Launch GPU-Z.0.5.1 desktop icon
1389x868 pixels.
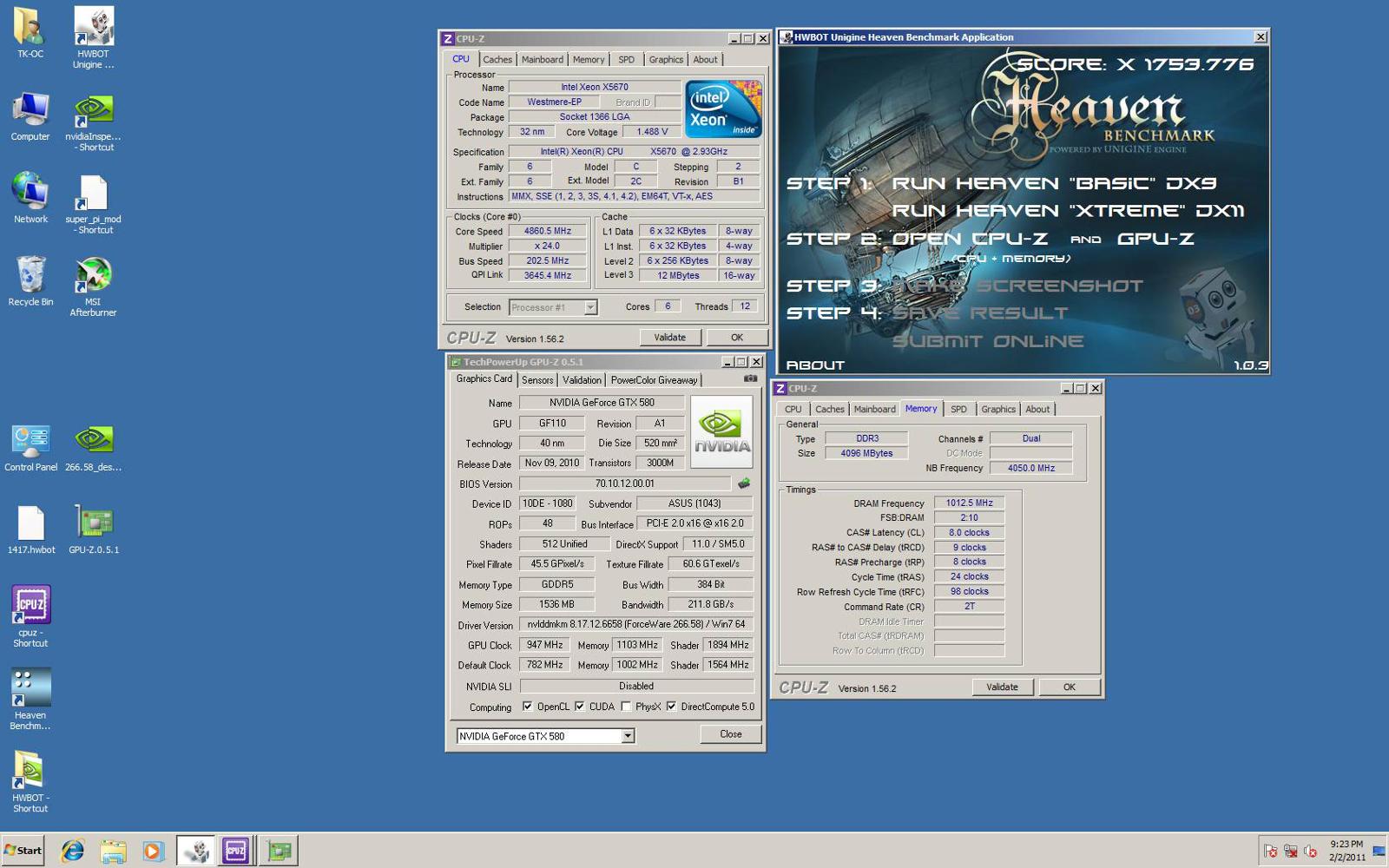(94, 529)
